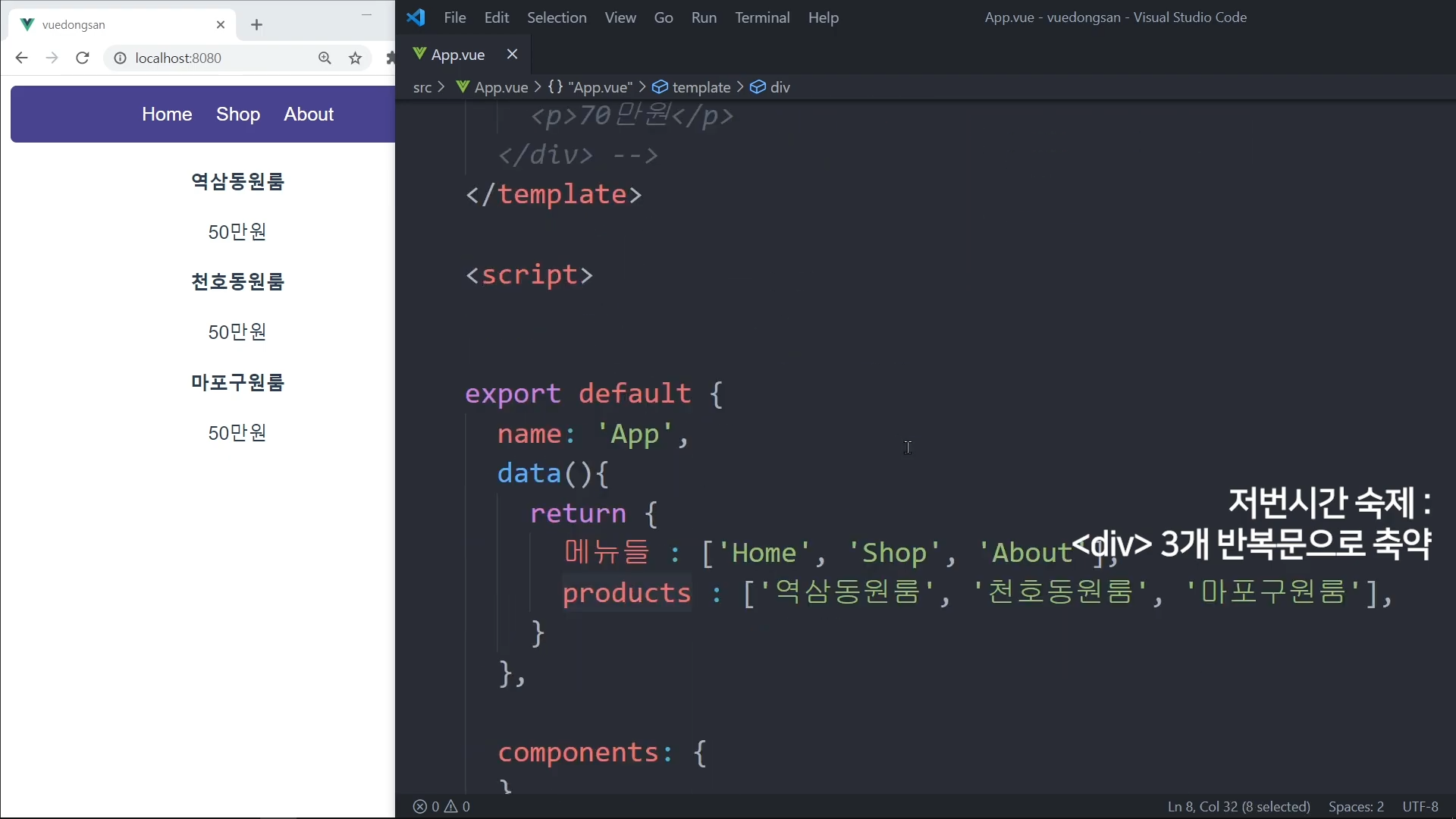Select the App.vue editor tab
The image size is (1456, 819).
(x=457, y=55)
